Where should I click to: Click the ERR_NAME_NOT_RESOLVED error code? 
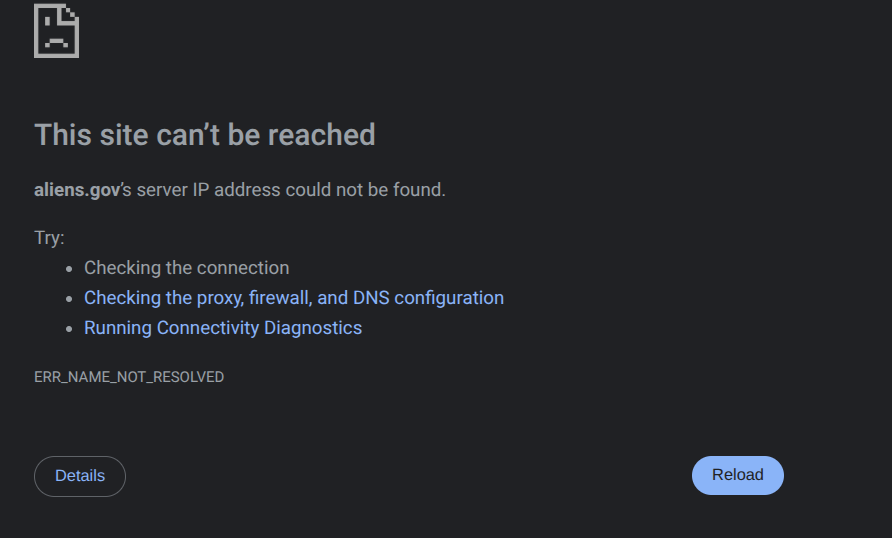(129, 377)
